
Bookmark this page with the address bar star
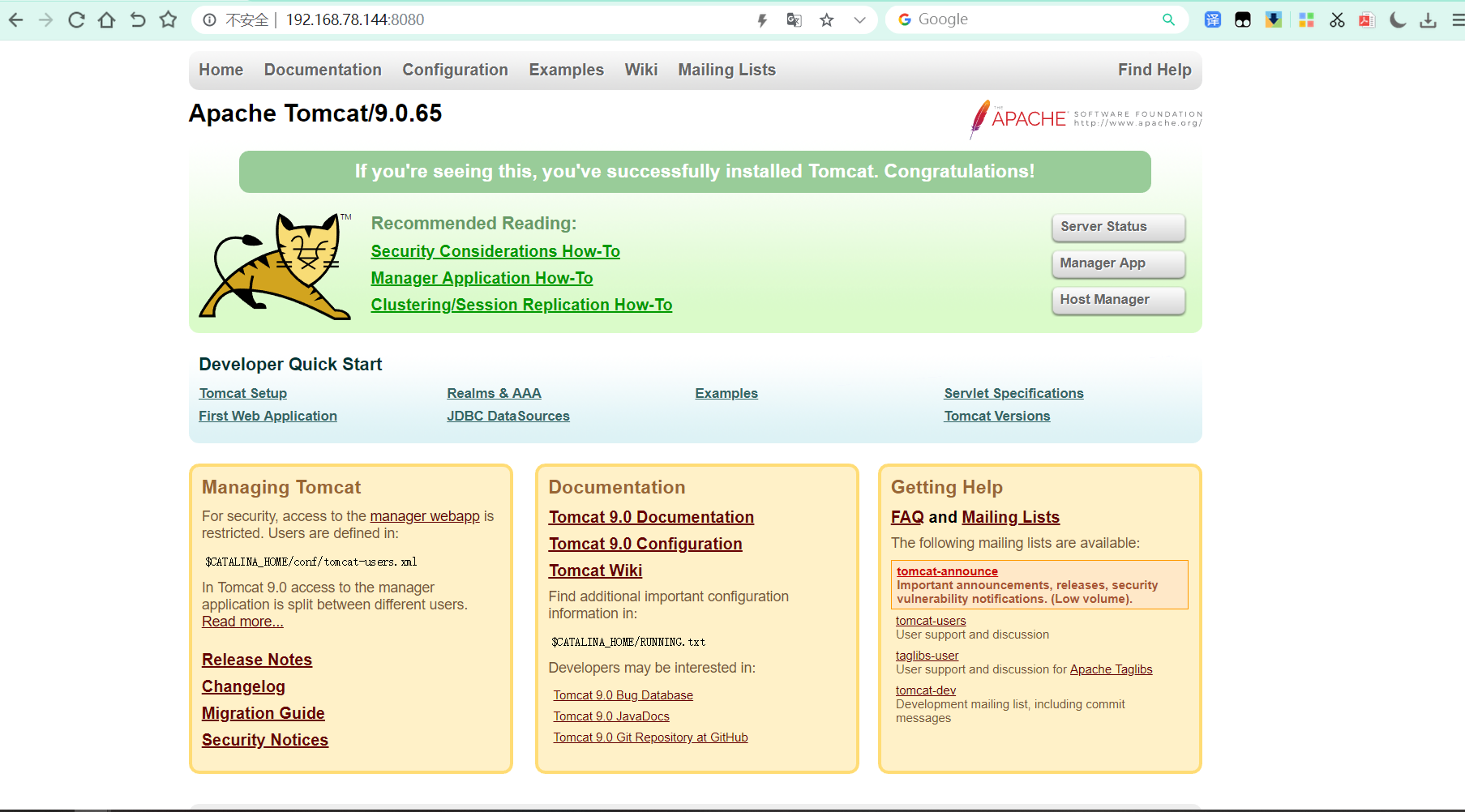[827, 20]
